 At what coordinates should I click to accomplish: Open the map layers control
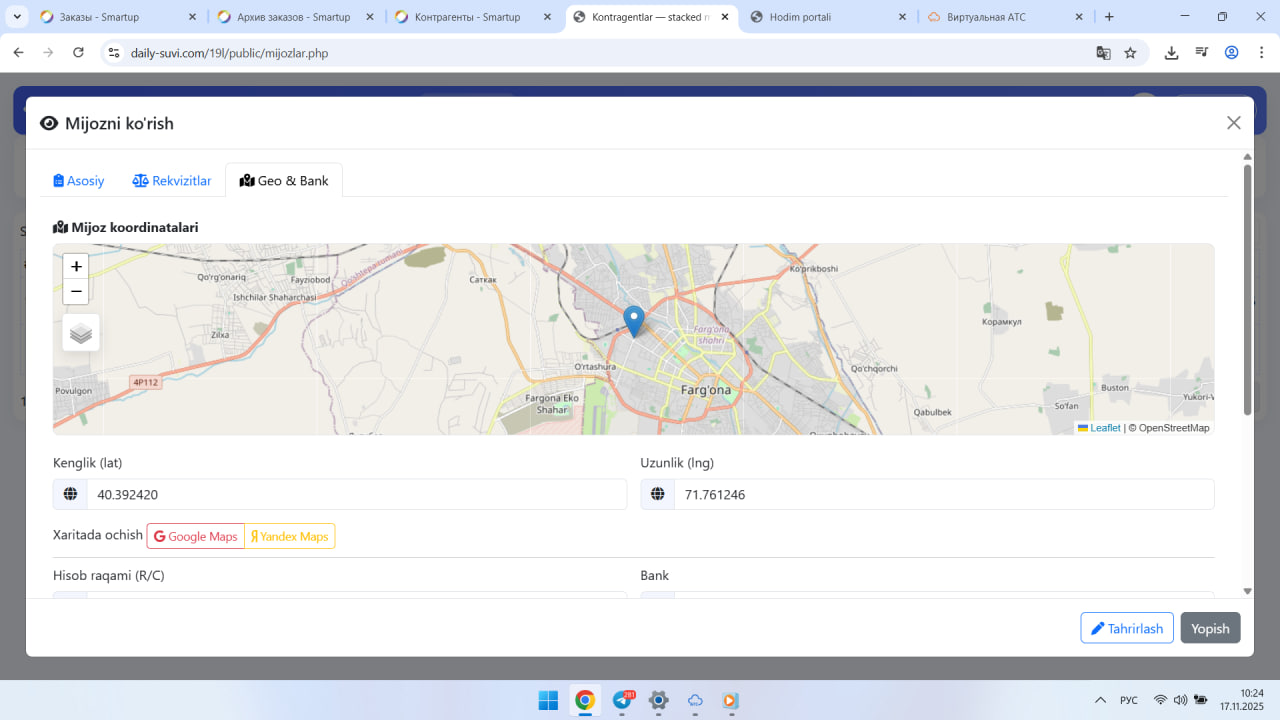click(x=81, y=333)
